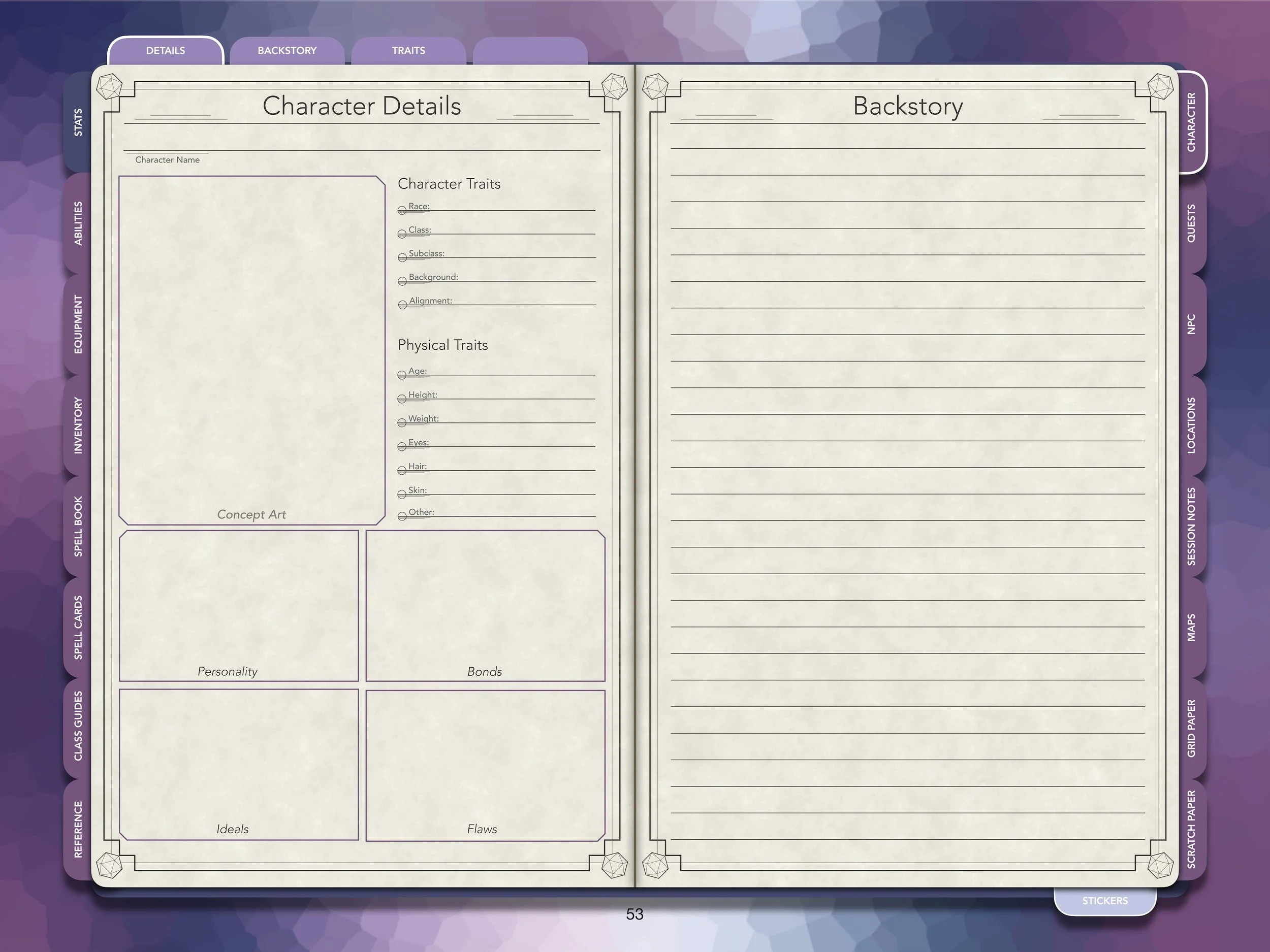Click the dice icon at bottom-right of Backstory page
Screen dimensions: 1270x952
(x=1160, y=865)
